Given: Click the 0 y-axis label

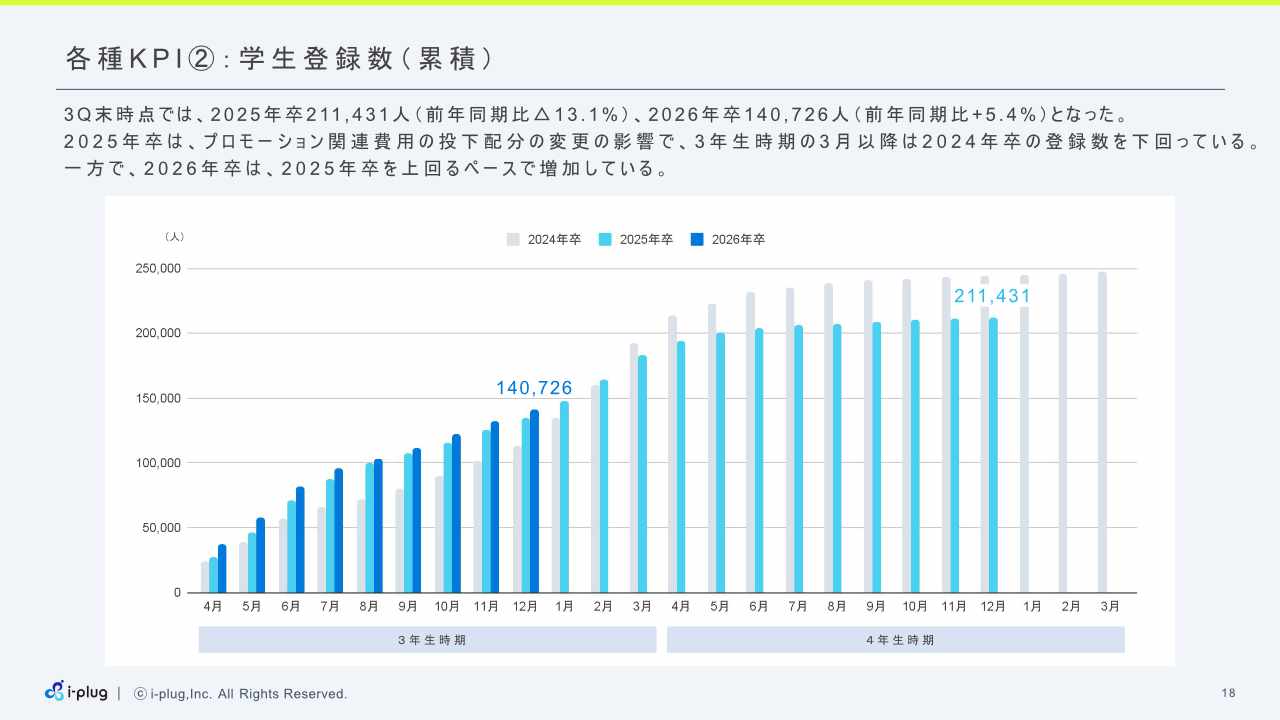Looking at the screenshot, I should [x=177, y=593].
